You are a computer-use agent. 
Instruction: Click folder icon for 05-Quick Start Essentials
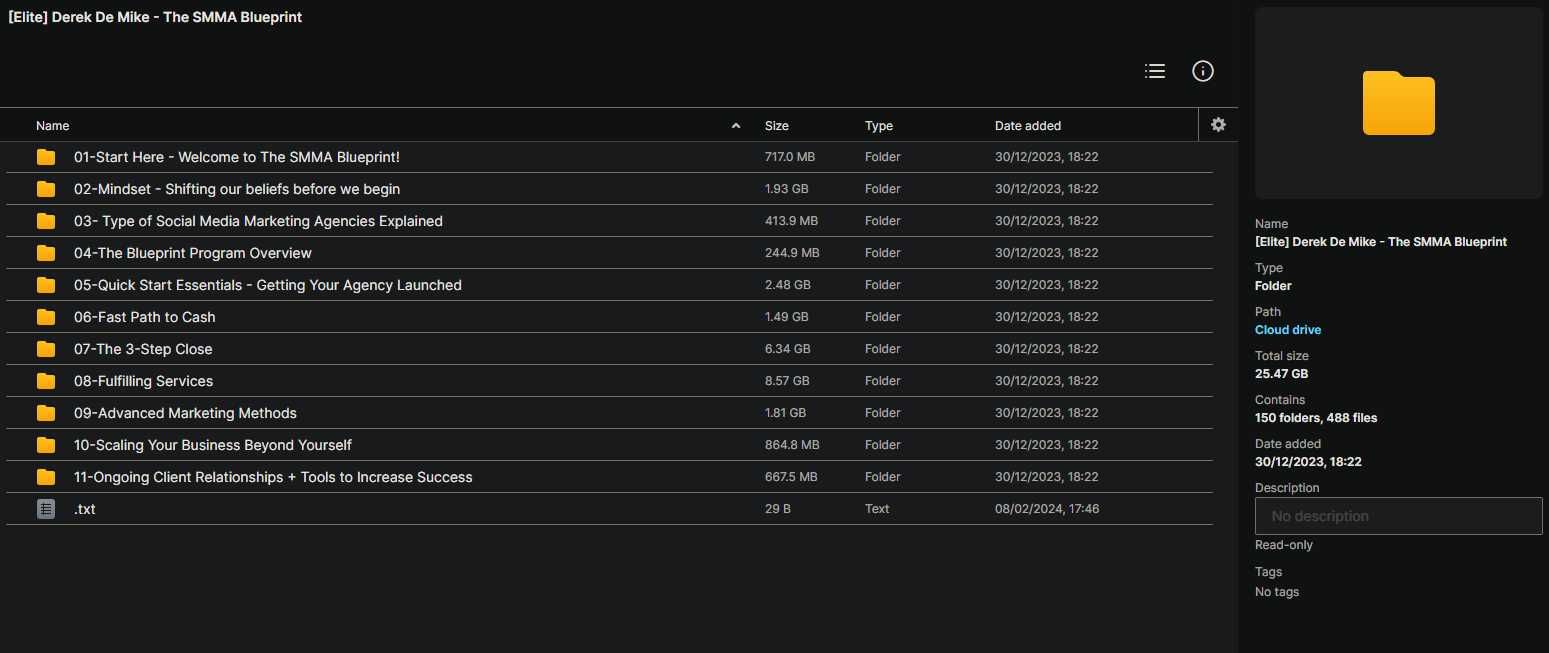tap(46, 285)
